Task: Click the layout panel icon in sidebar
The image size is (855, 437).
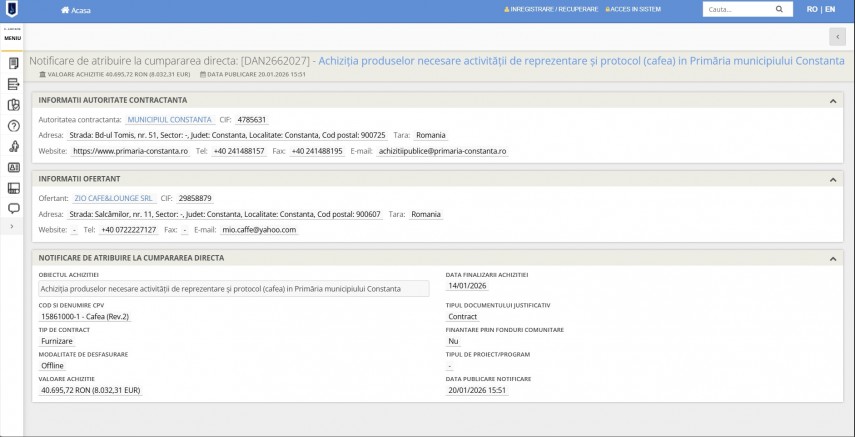Action: [14, 188]
